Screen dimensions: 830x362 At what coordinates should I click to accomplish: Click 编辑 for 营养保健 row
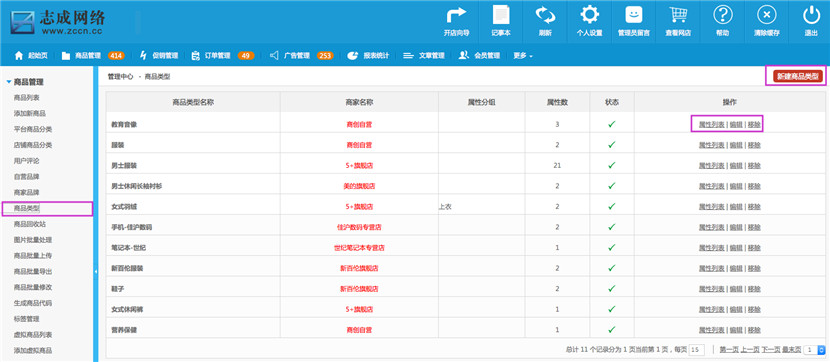pyautogui.click(x=736, y=330)
